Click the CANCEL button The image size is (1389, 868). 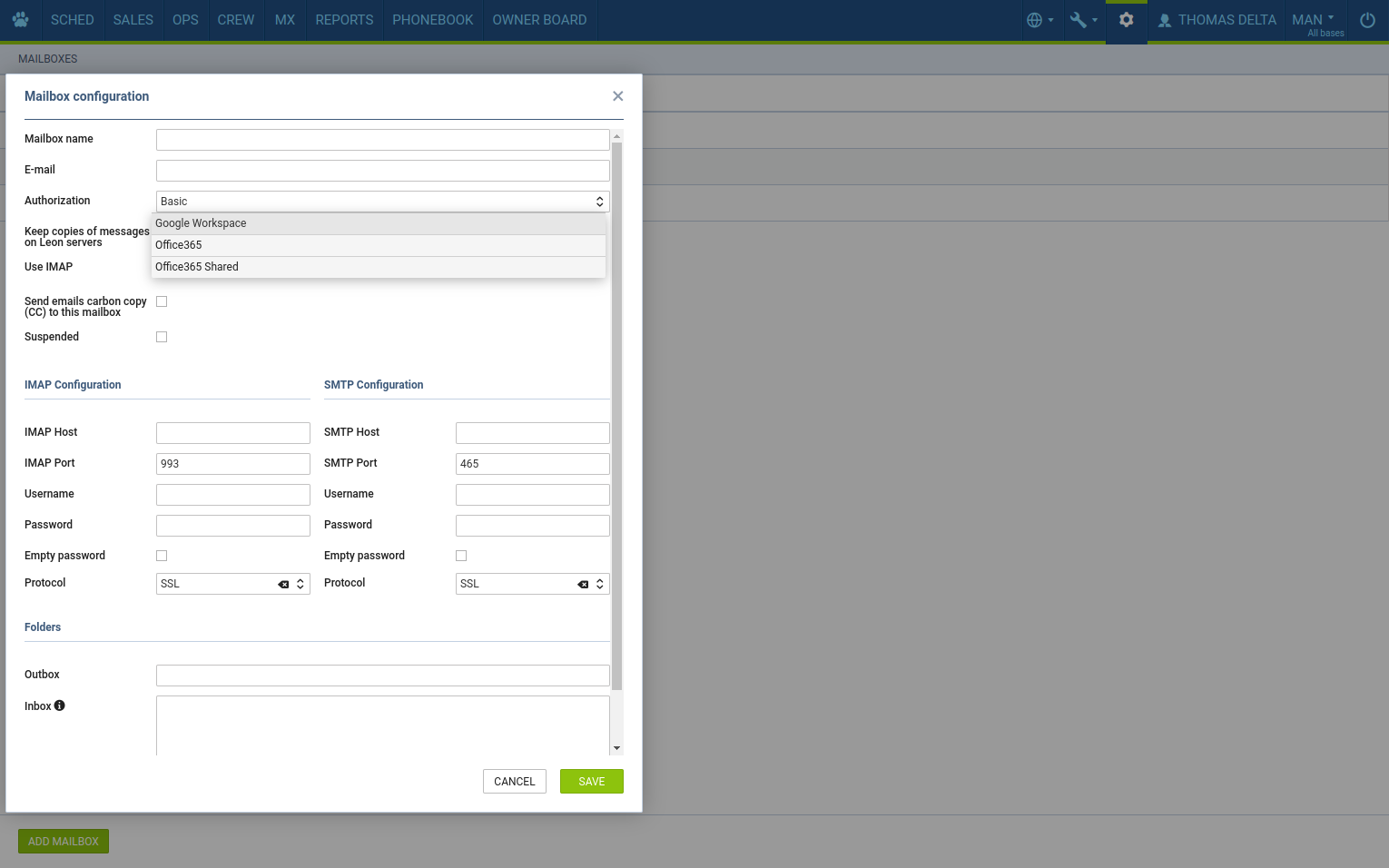coord(514,782)
